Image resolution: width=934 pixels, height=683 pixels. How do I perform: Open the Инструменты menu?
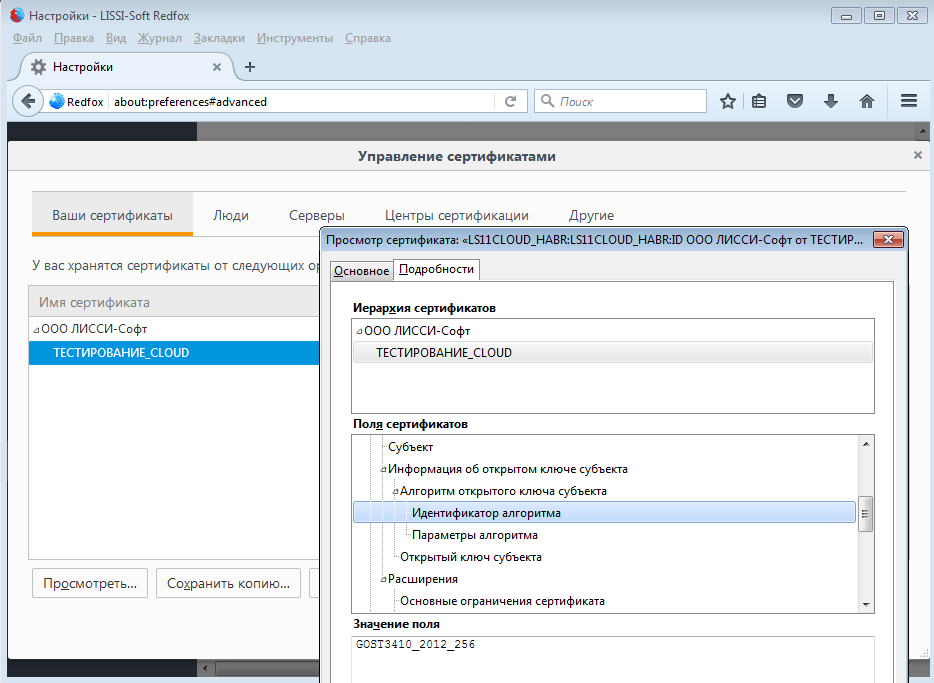click(295, 38)
